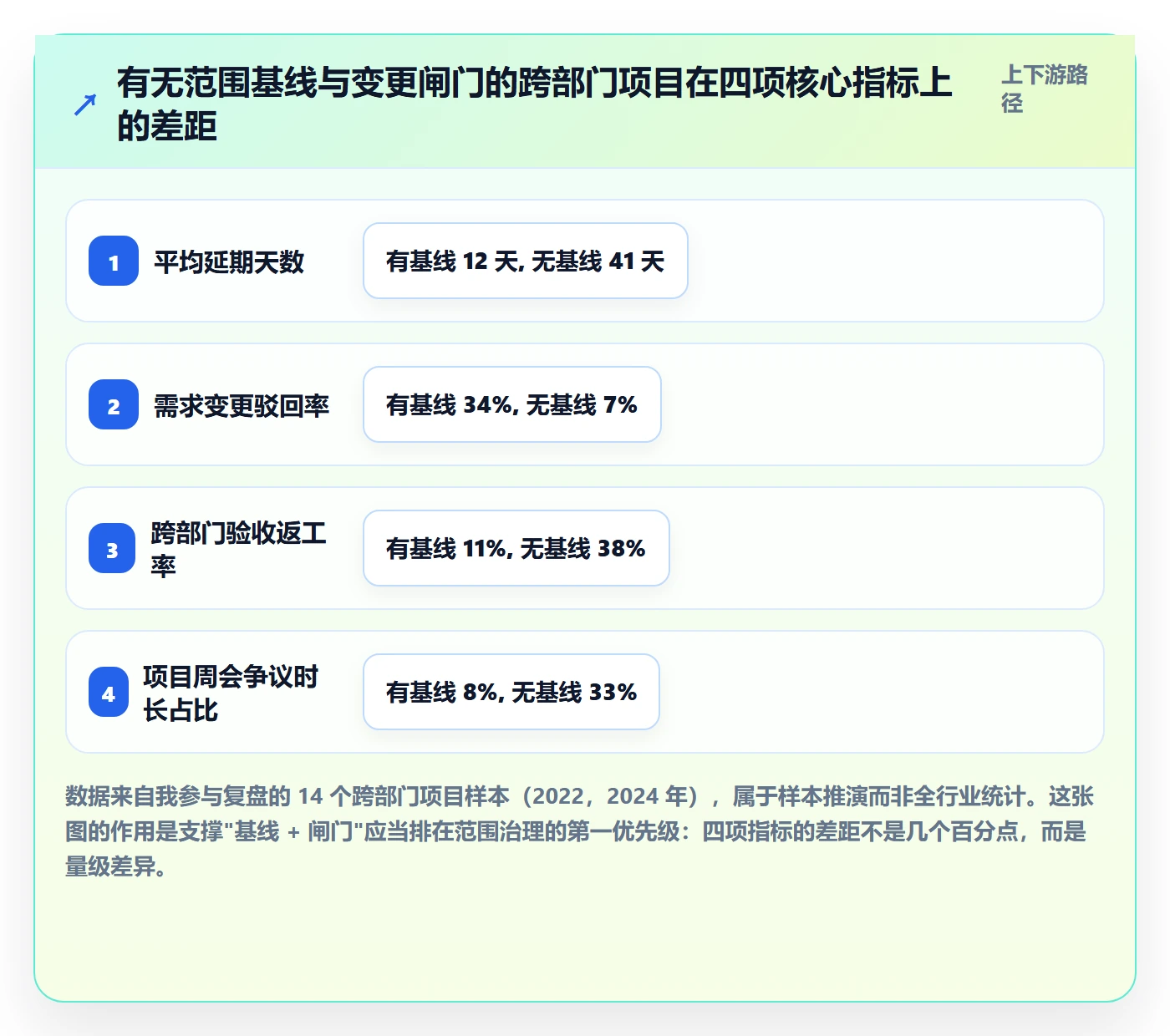Click the 平均延期天数 label
Screen dimensions: 1170x1036
229,262
